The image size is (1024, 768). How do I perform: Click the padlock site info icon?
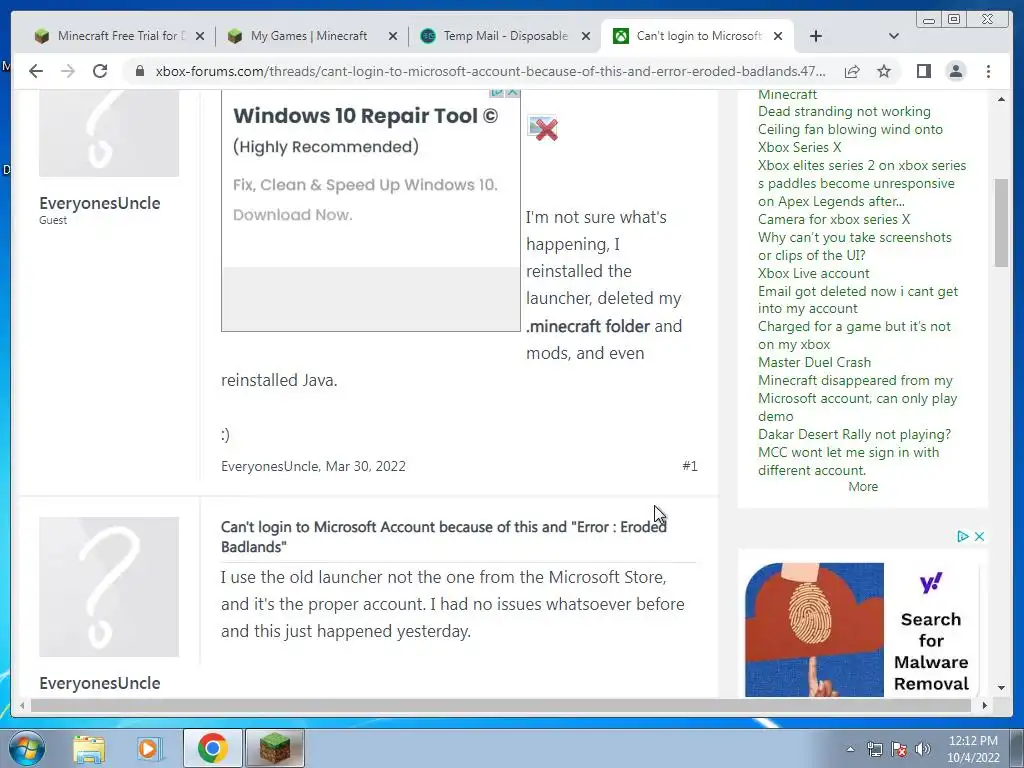coord(139,71)
